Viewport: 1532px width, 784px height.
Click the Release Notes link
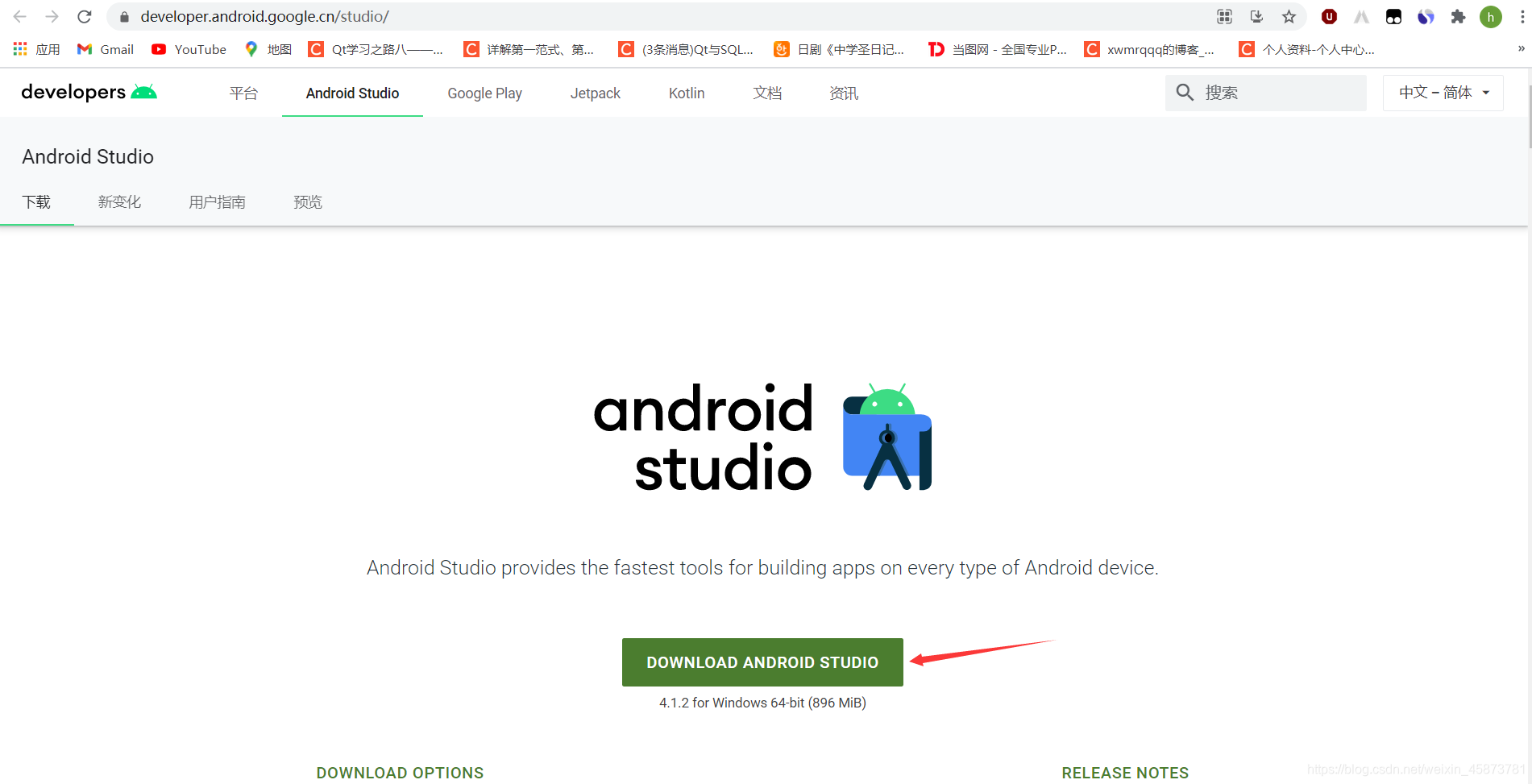click(x=1125, y=773)
